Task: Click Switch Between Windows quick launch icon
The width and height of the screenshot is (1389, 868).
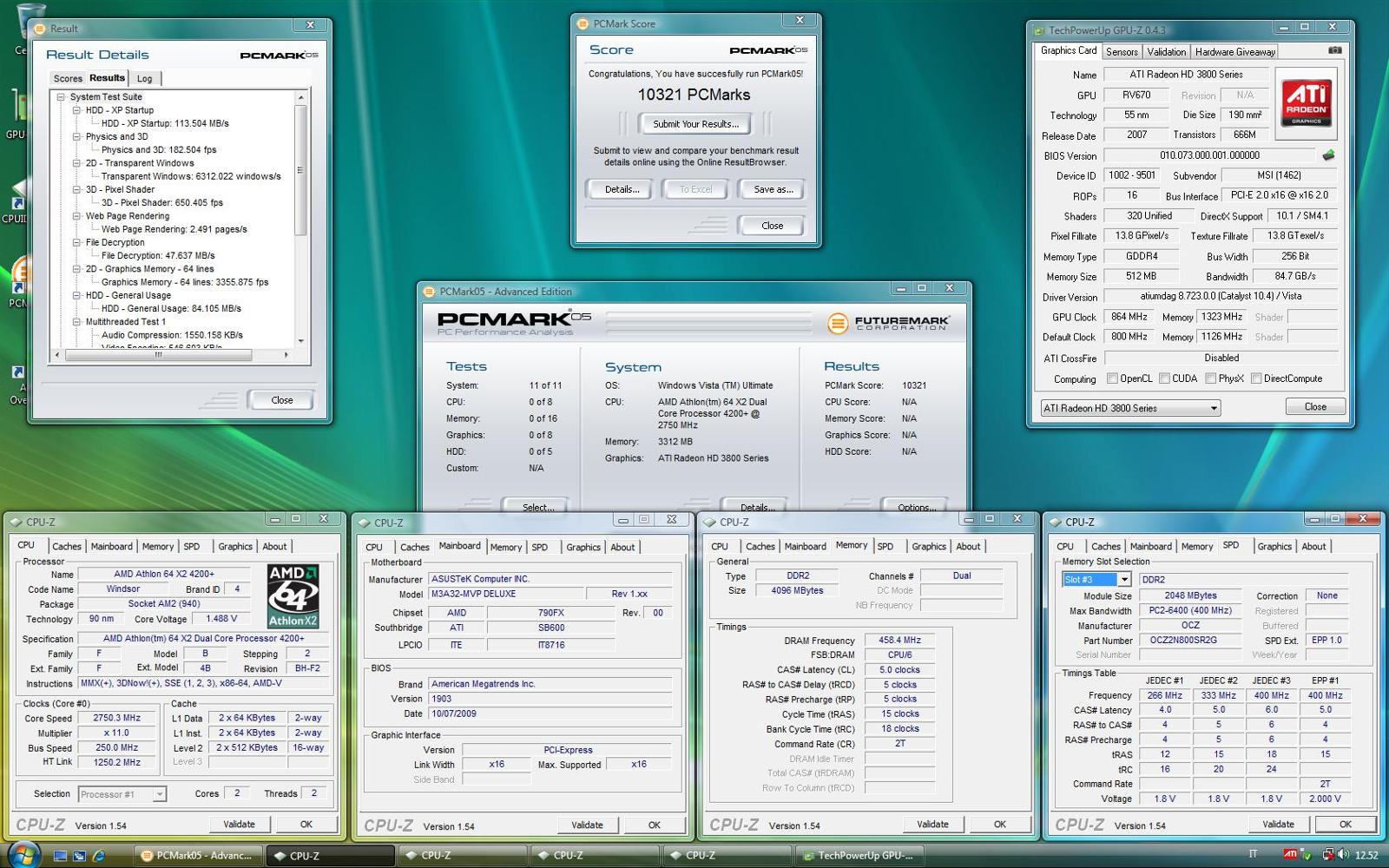Action: (79, 856)
